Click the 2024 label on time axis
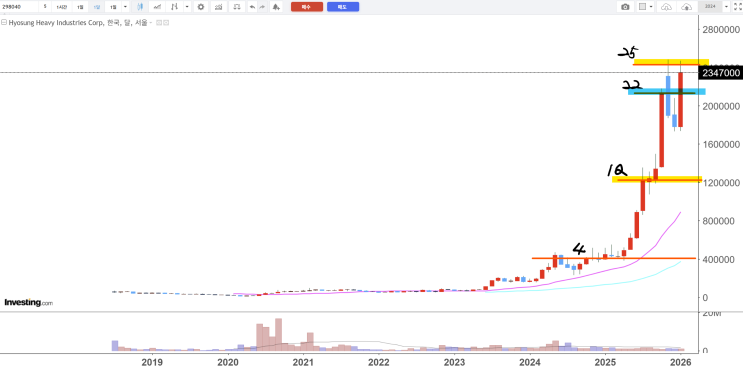 click(x=530, y=362)
